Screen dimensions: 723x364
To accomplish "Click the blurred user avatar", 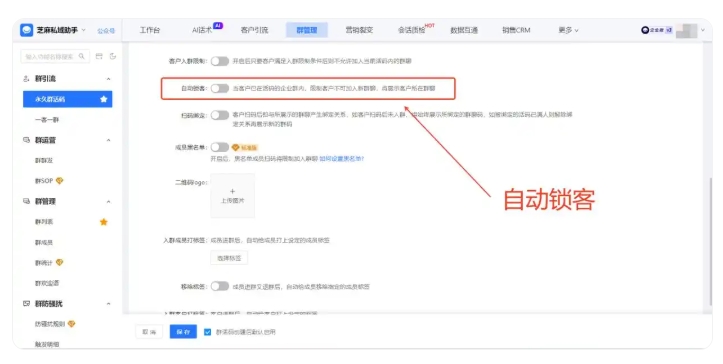I will pos(687,30).
